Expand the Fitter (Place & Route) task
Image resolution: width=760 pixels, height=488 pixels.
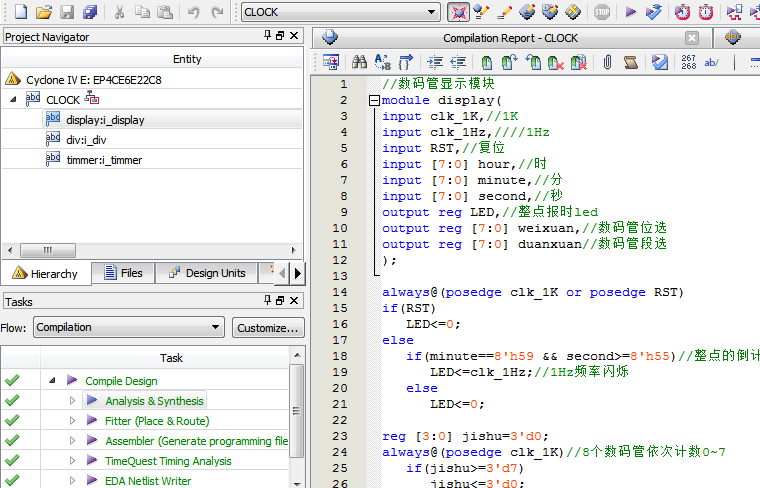(72, 421)
